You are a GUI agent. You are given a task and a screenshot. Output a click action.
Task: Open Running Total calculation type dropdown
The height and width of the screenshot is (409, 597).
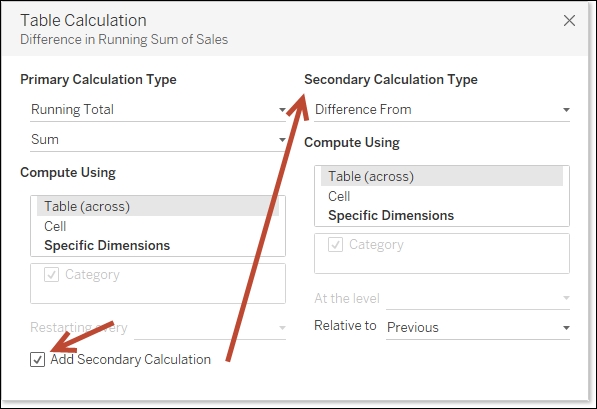pyautogui.click(x=158, y=110)
